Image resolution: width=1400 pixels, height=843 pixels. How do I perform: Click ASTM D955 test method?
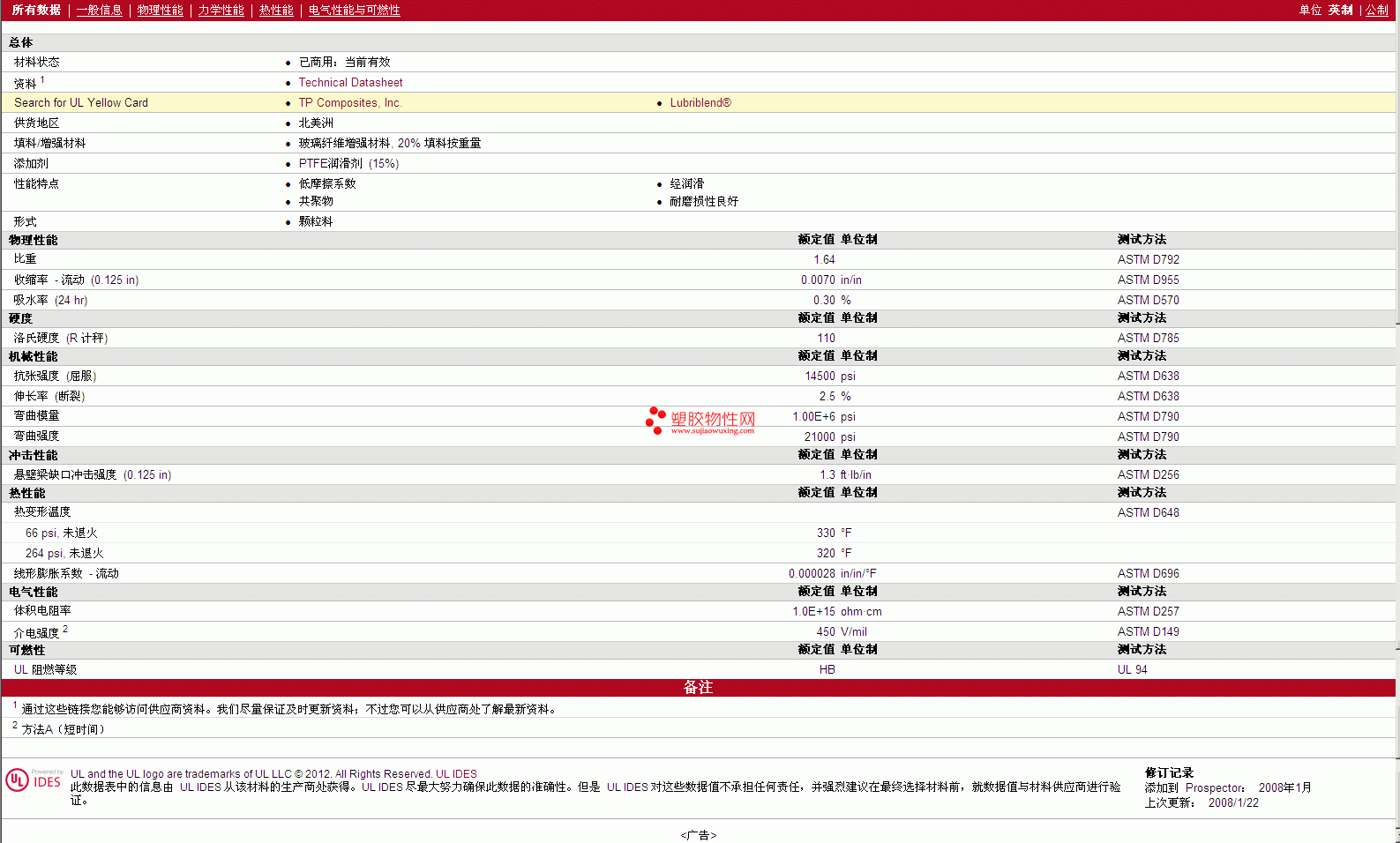tap(1148, 280)
